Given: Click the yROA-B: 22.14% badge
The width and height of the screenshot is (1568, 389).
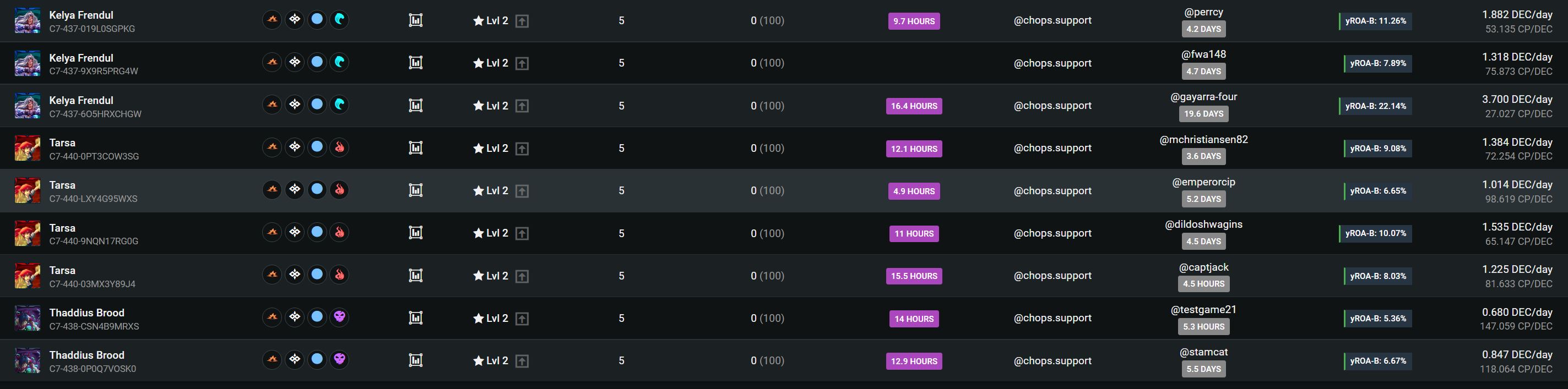Looking at the screenshot, I should click(1375, 106).
